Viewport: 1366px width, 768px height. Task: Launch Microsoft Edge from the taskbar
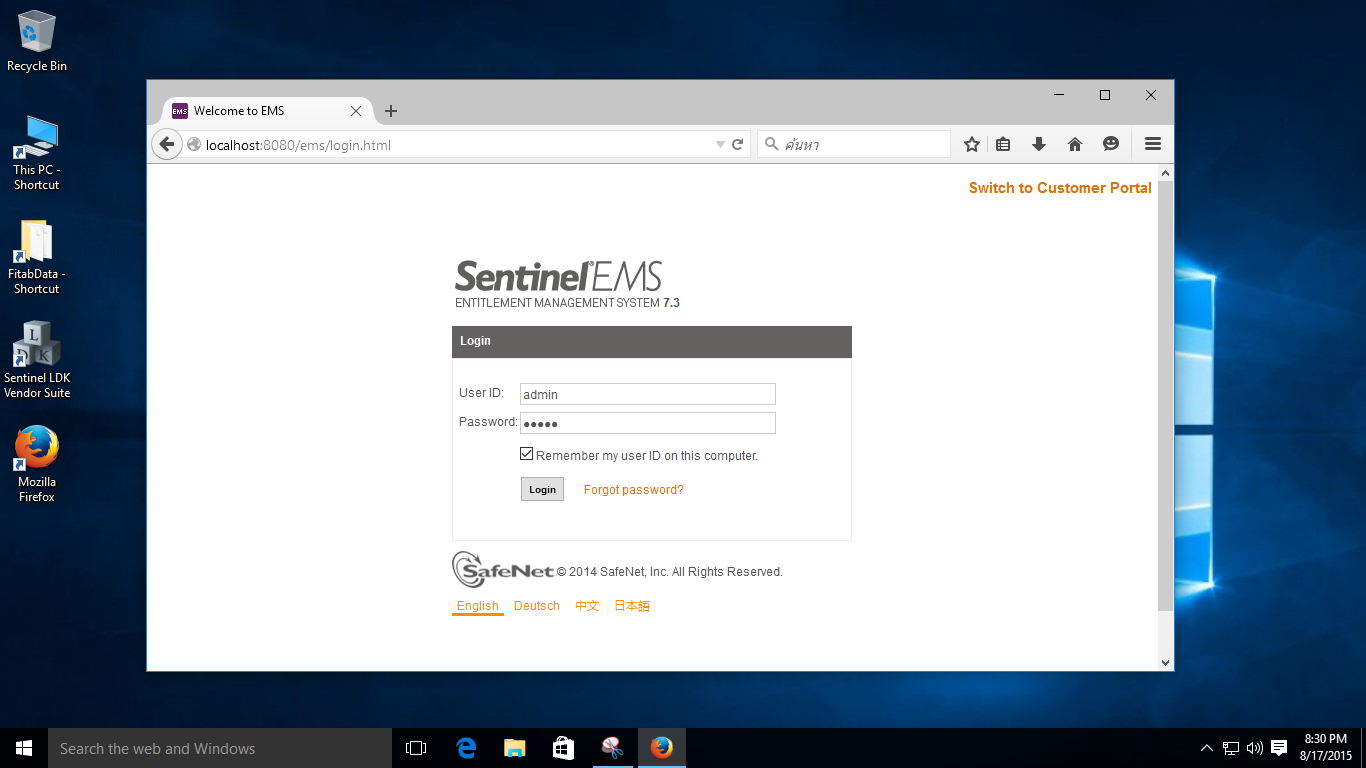(465, 747)
